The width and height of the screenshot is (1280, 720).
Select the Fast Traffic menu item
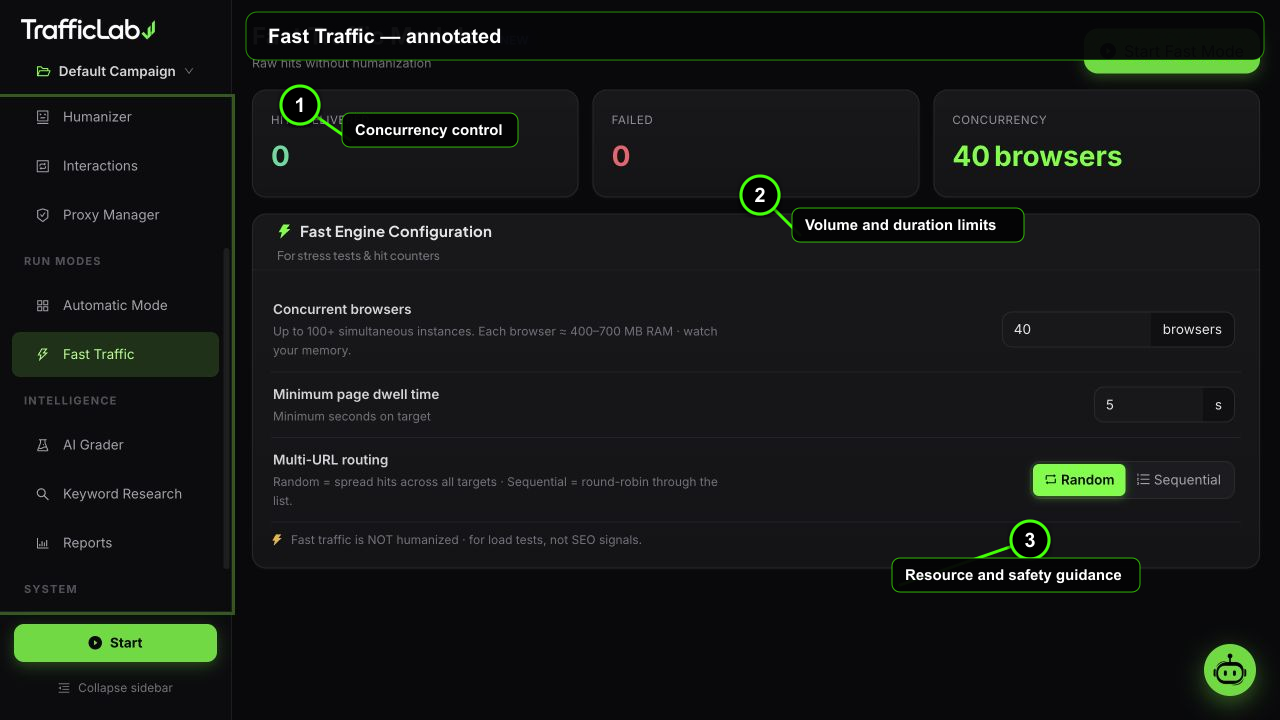pos(115,355)
